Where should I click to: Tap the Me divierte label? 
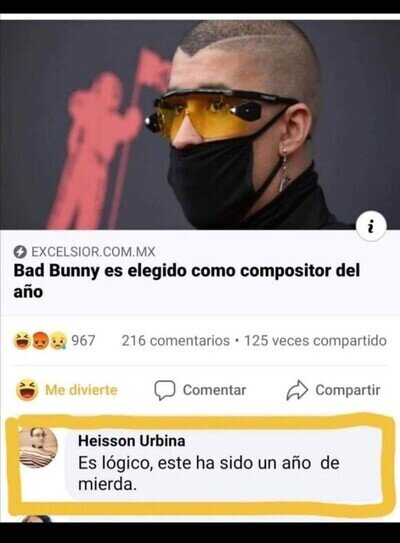point(81,390)
